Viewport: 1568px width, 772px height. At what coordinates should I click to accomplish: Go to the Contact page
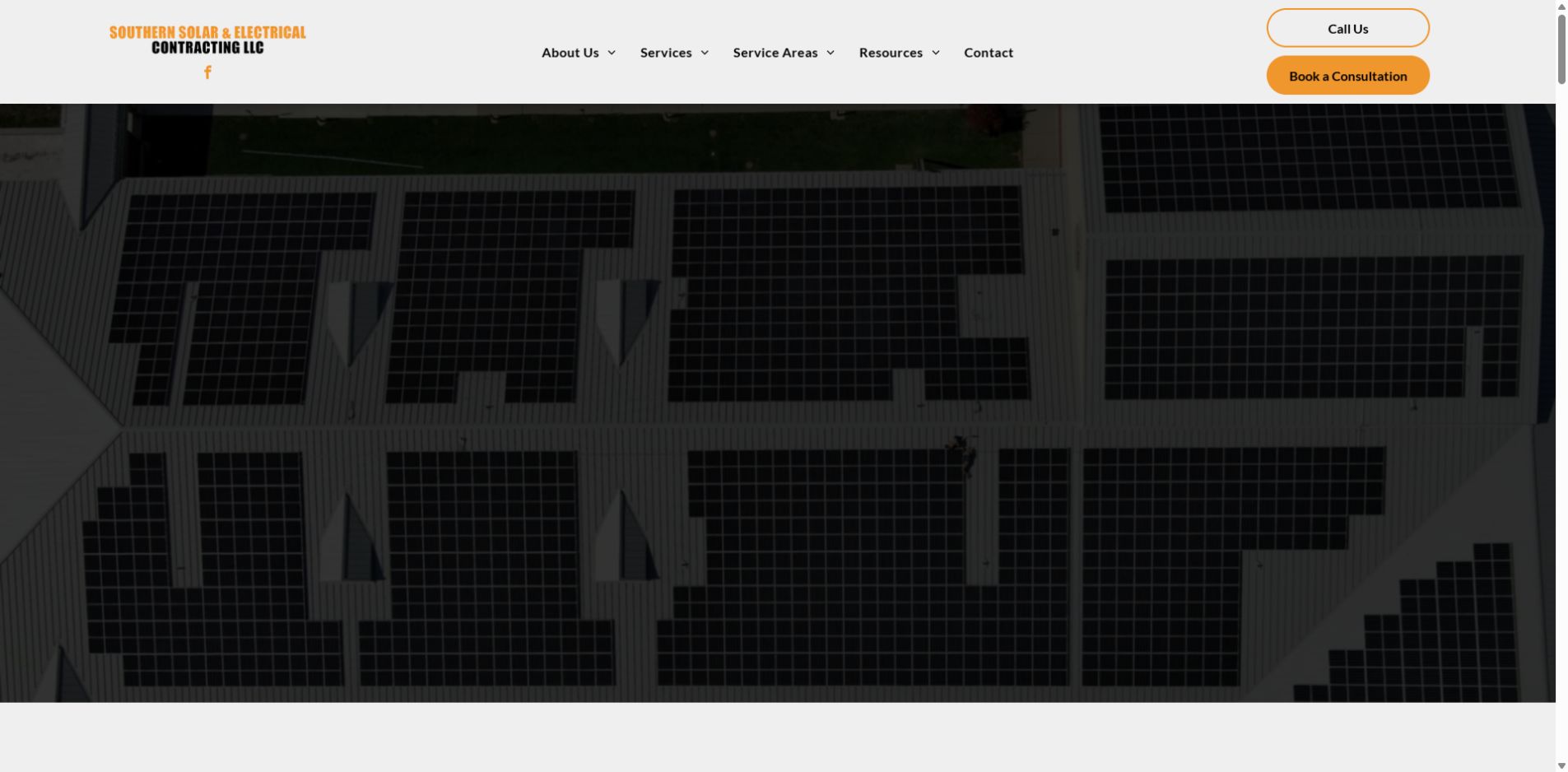pyautogui.click(x=989, y=53)
